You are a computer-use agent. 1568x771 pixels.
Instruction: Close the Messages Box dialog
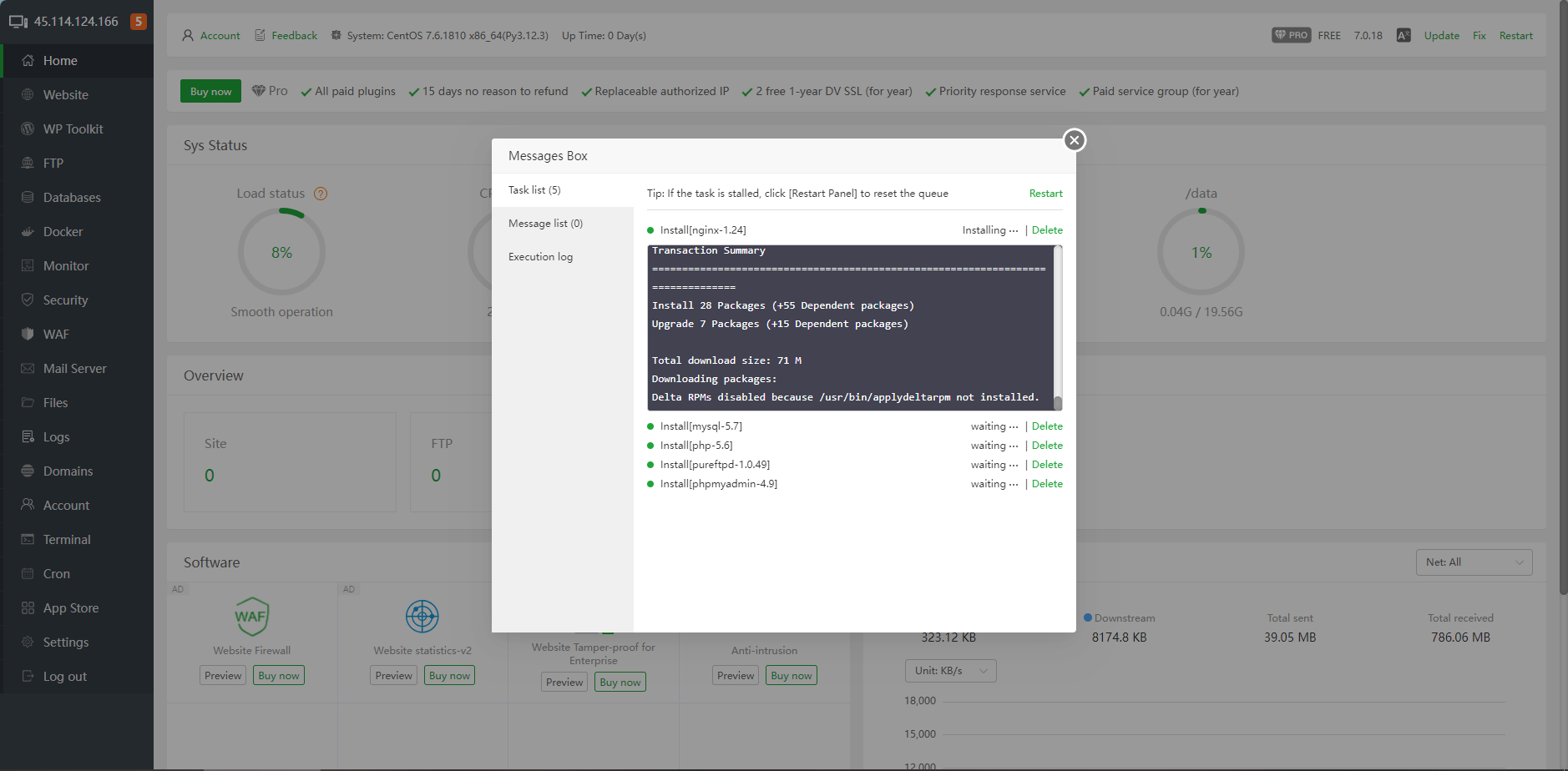(x=1075, y=140)
